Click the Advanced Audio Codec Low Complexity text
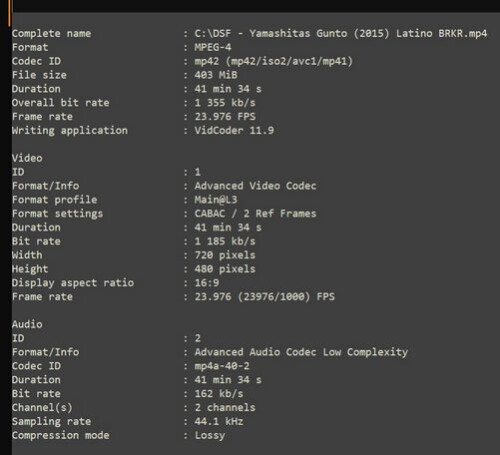 (301, 352)
